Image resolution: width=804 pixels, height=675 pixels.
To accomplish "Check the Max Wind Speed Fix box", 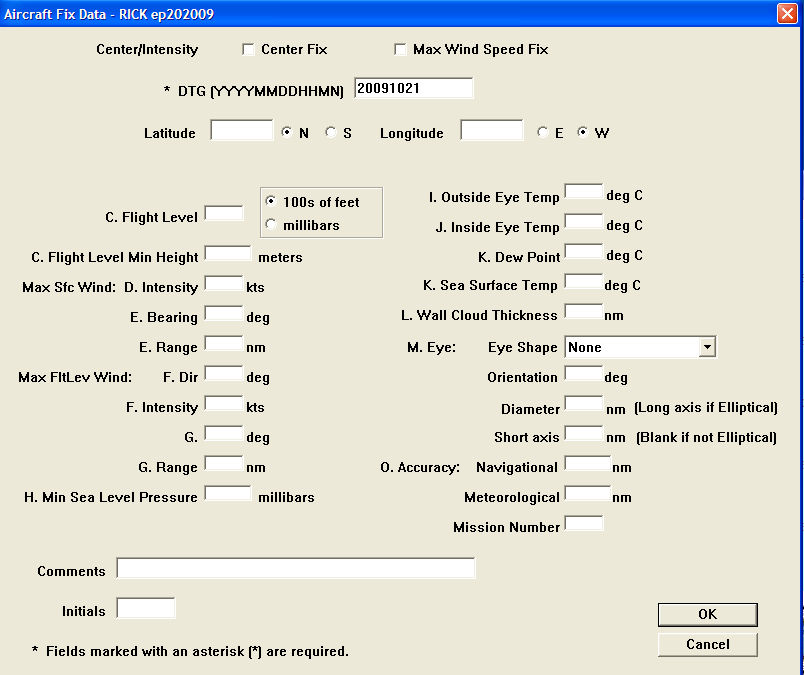I will click(x=399, y=48).
